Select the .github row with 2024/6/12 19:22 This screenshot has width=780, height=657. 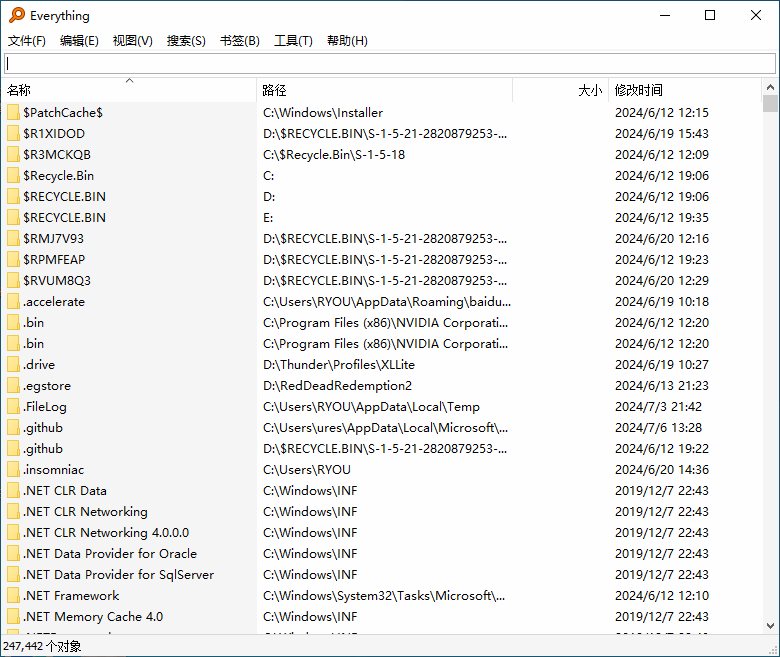[381, 449]
